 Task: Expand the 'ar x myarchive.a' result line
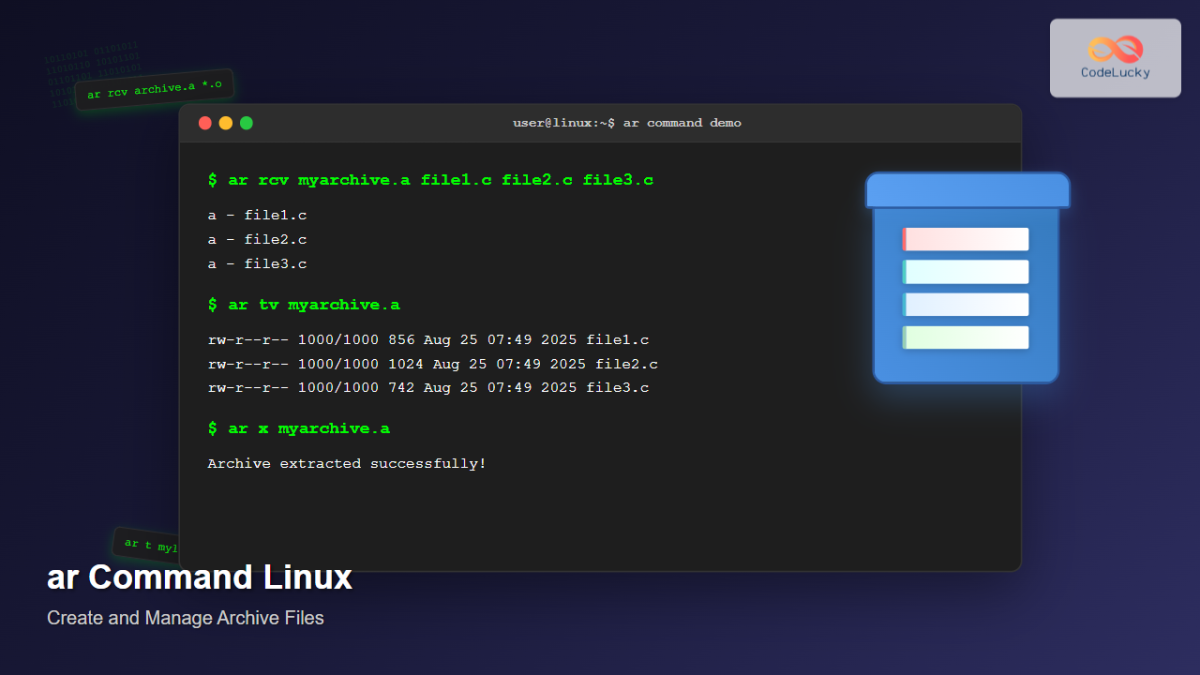pos(299,428)
